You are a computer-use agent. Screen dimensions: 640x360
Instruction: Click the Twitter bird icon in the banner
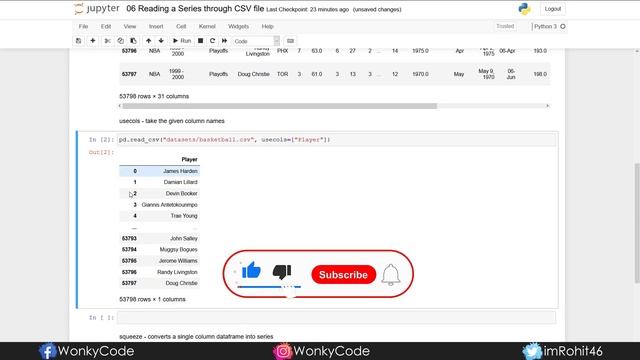[x=532, y=351]
